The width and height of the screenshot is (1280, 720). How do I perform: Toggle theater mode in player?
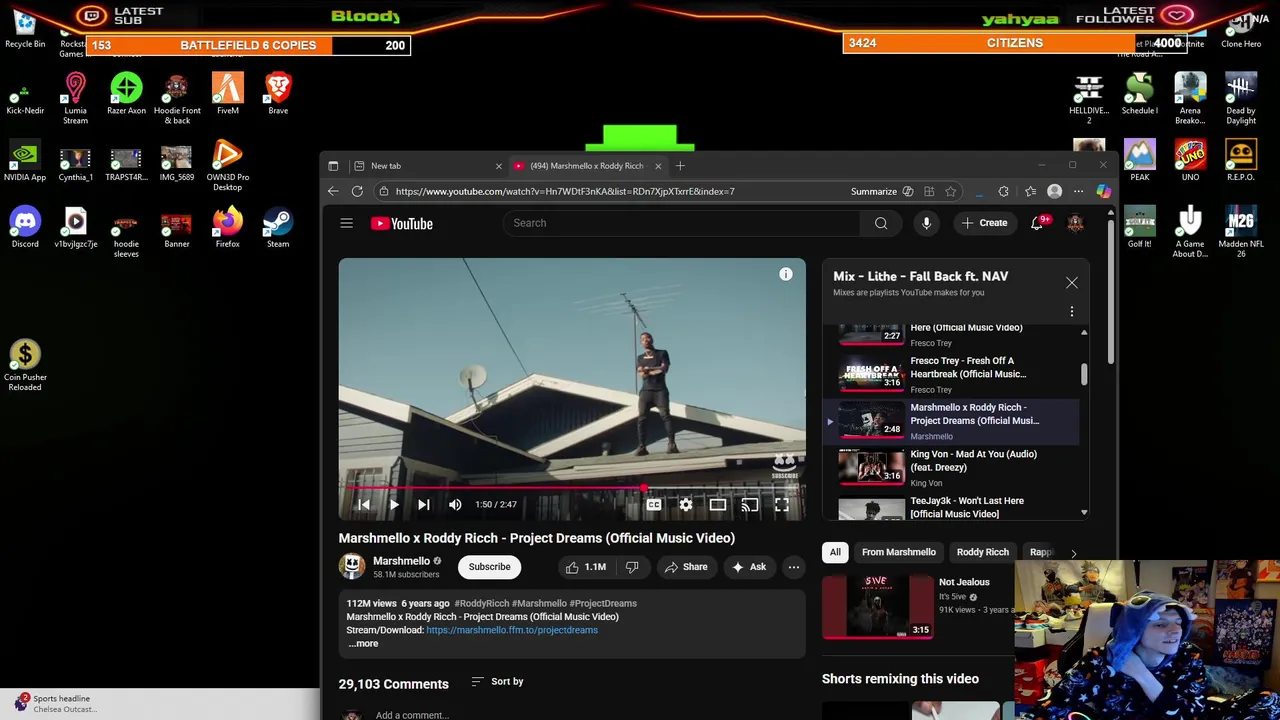pos(717,505)
